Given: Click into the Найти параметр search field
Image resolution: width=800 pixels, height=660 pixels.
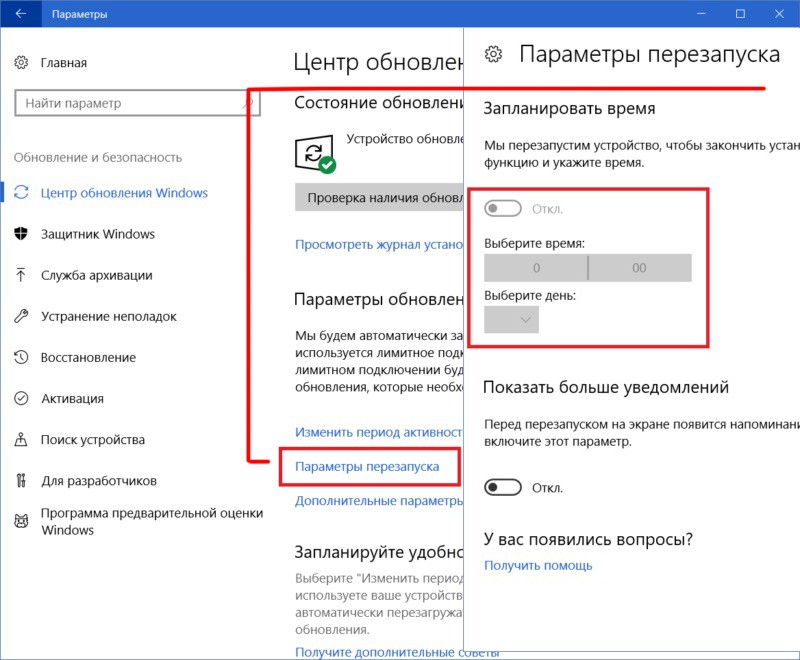Looking at the screenshot, I should click(138, 103).
